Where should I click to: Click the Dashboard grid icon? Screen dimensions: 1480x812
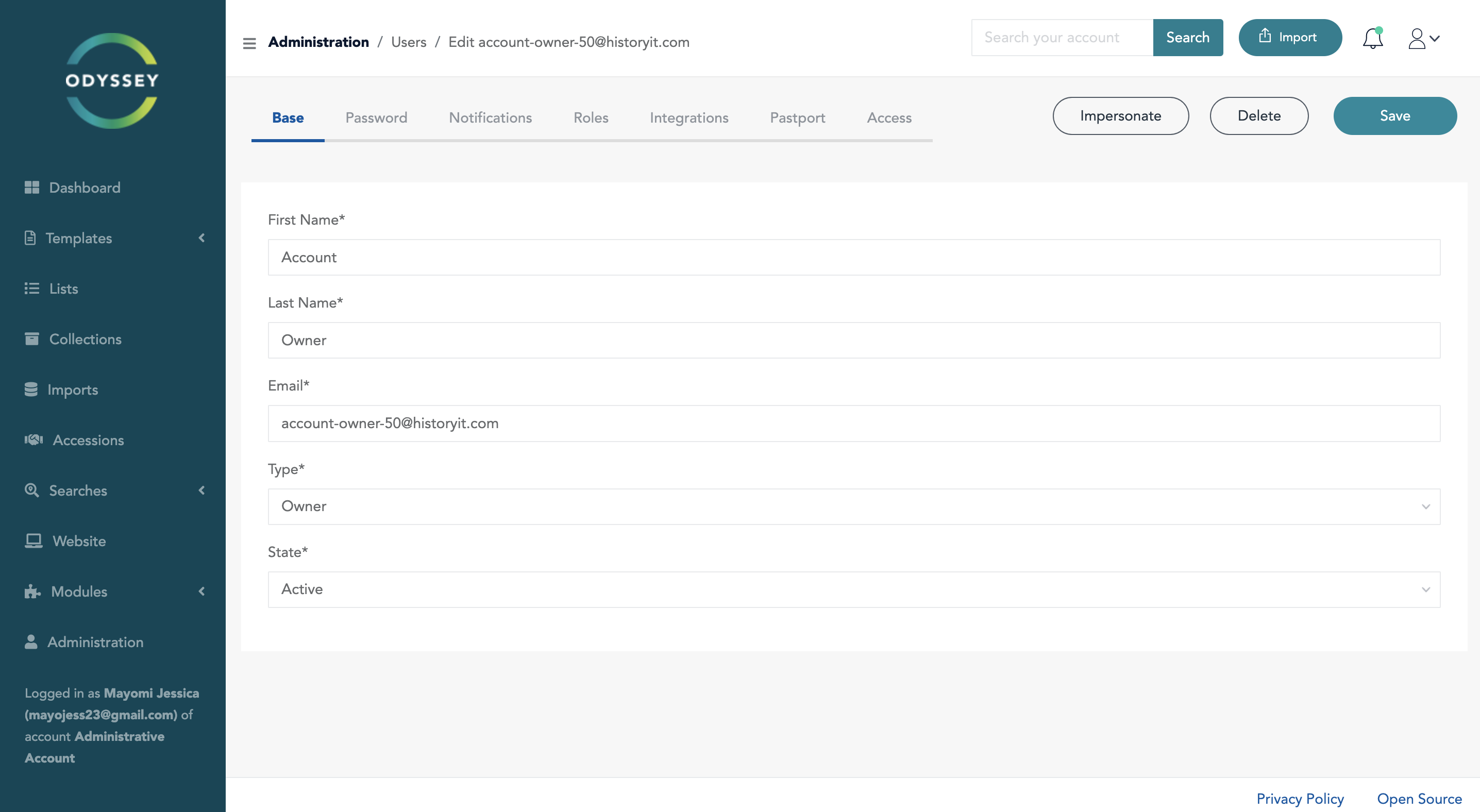[x=31, y=187]
